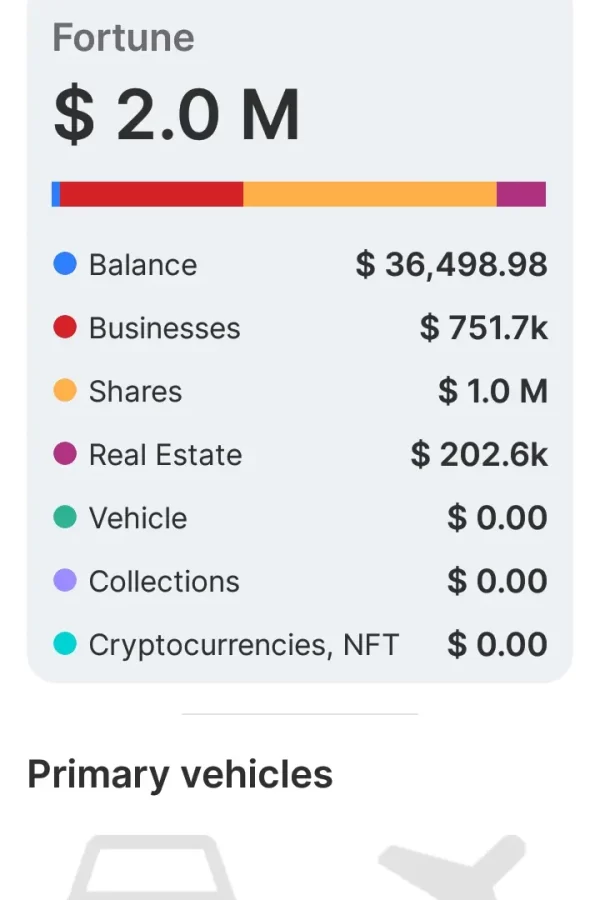600x900 pixels.
Task: Click the lavender dot beside Collections
Action: (65, 581)
